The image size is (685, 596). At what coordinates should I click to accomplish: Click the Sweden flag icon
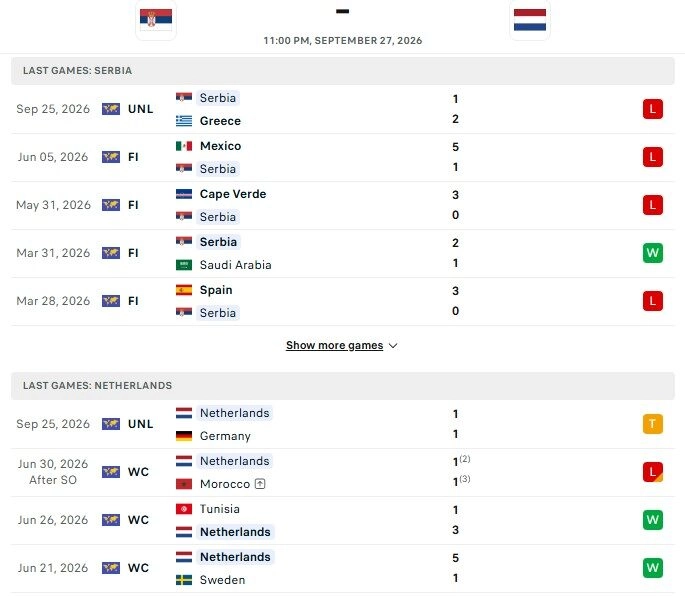coord(184,580)
